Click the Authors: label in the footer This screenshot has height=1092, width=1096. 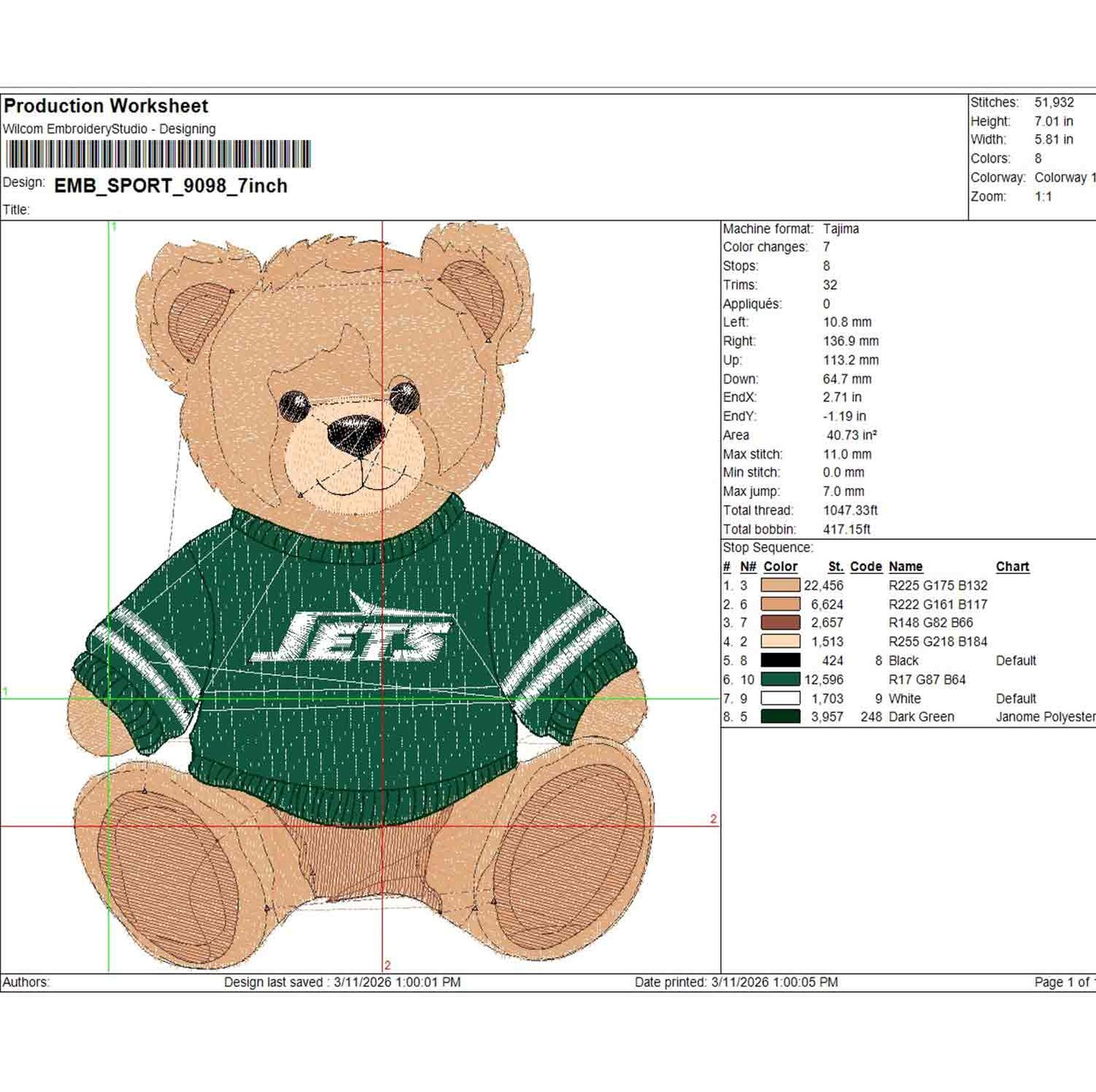point(26,982)
